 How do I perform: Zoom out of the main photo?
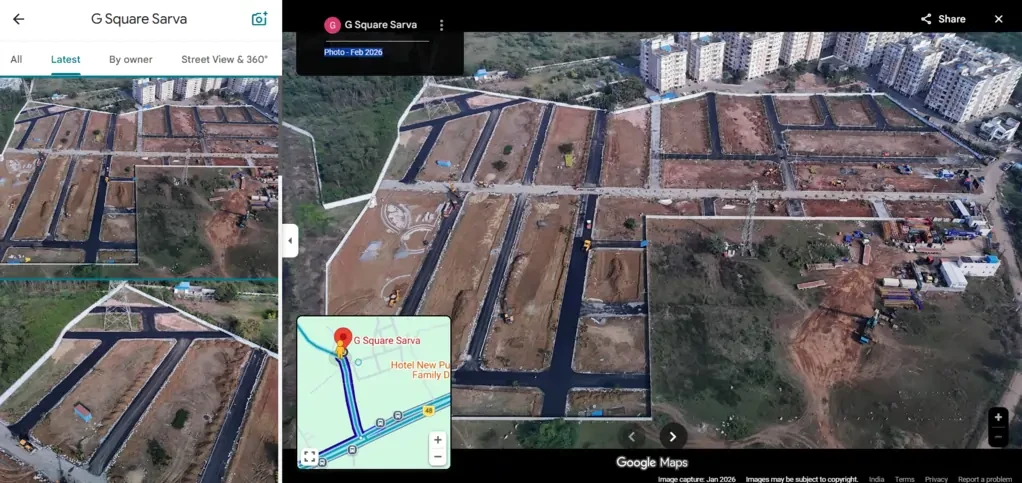pyautogui.click(x=997, y=437)
